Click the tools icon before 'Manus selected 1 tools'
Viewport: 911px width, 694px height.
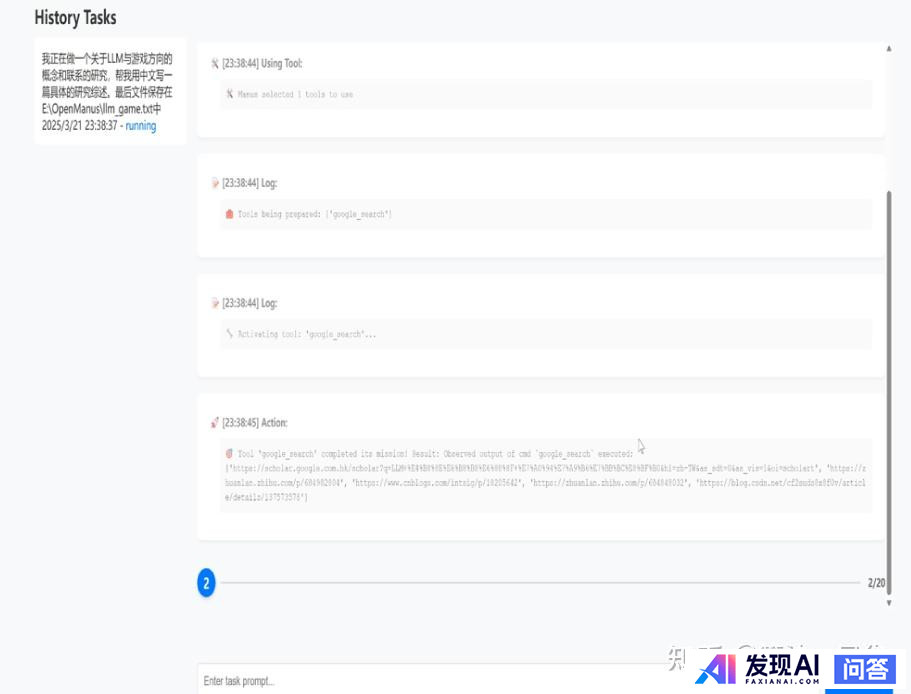229,94
